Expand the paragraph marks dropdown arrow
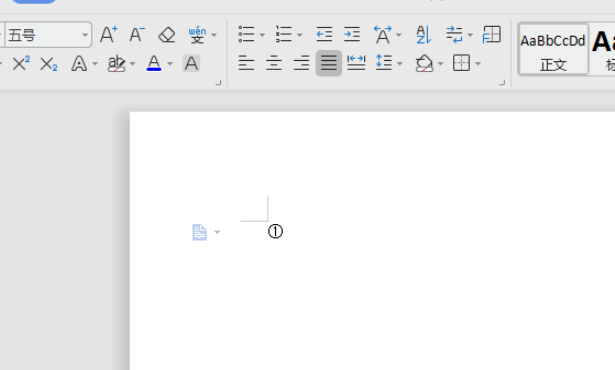615x370 pixels. (470, 35)
